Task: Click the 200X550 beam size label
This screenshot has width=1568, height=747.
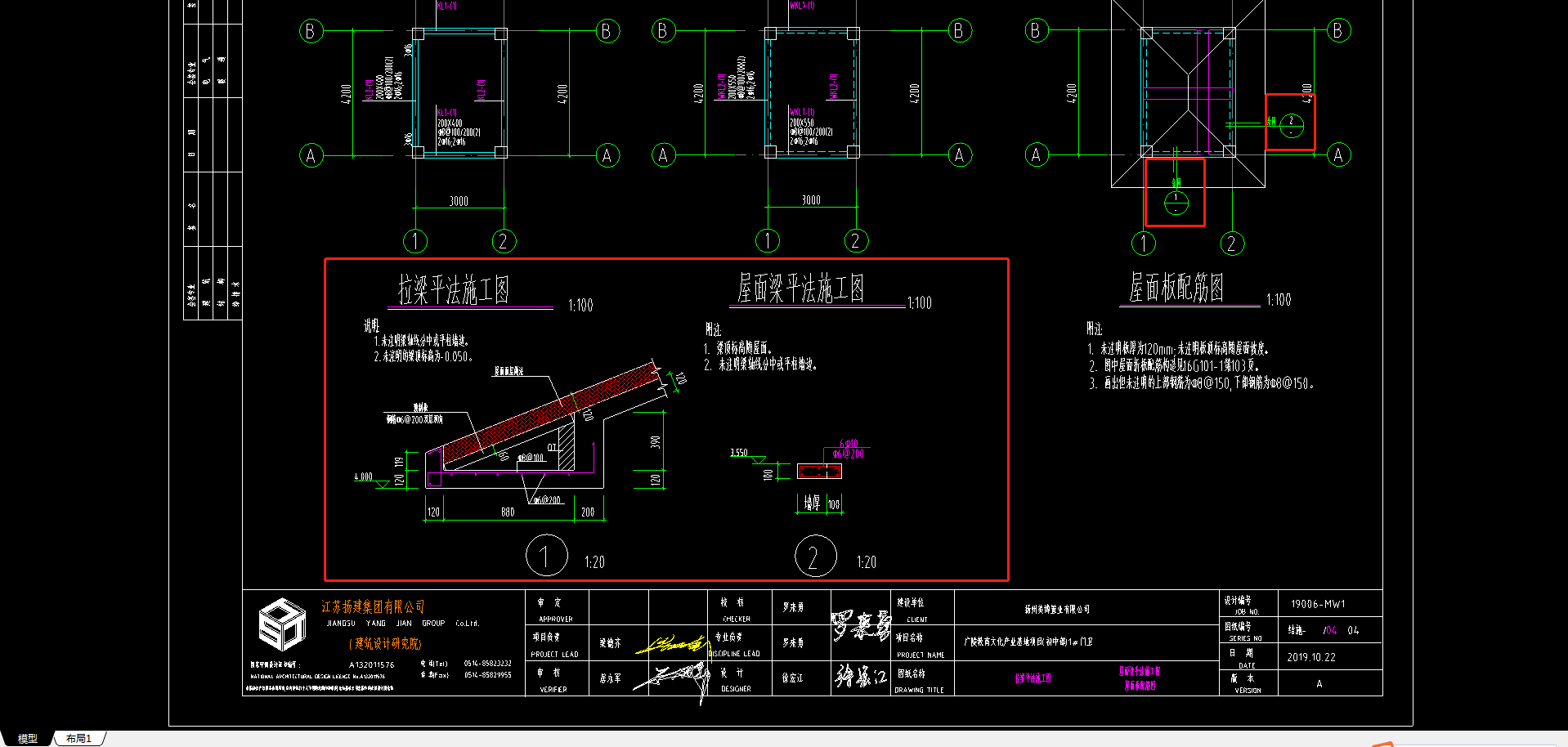Action: tap(803, 123)
